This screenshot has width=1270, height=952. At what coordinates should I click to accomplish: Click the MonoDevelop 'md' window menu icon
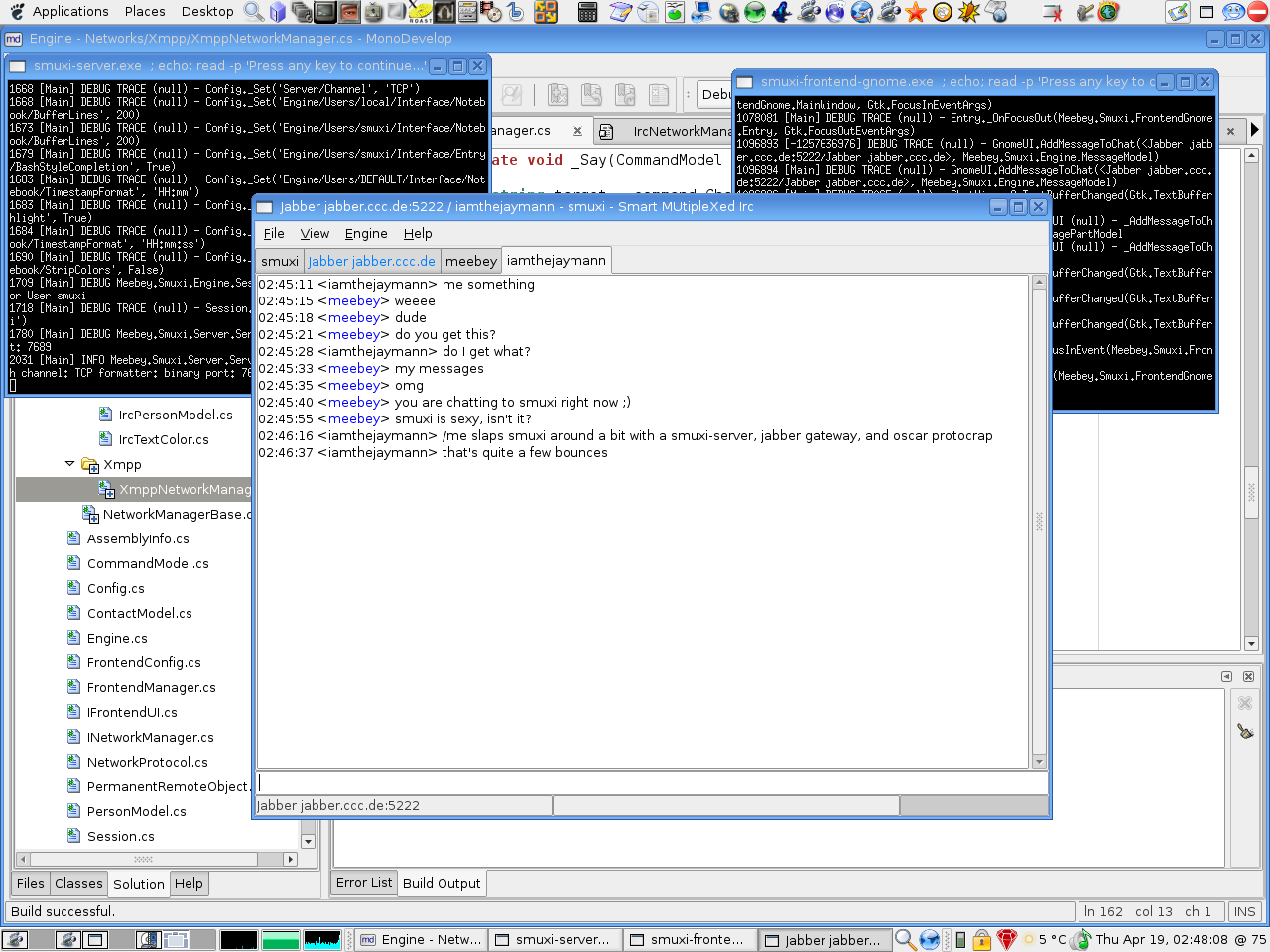pyautogui.click(x=14, y=39)
